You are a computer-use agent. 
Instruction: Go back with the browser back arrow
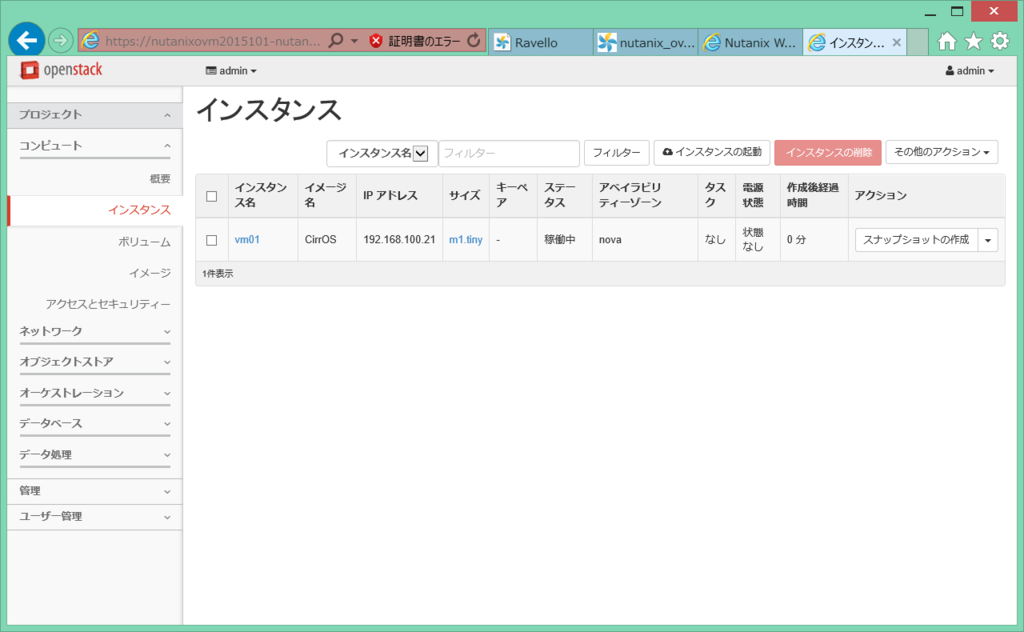27,40
